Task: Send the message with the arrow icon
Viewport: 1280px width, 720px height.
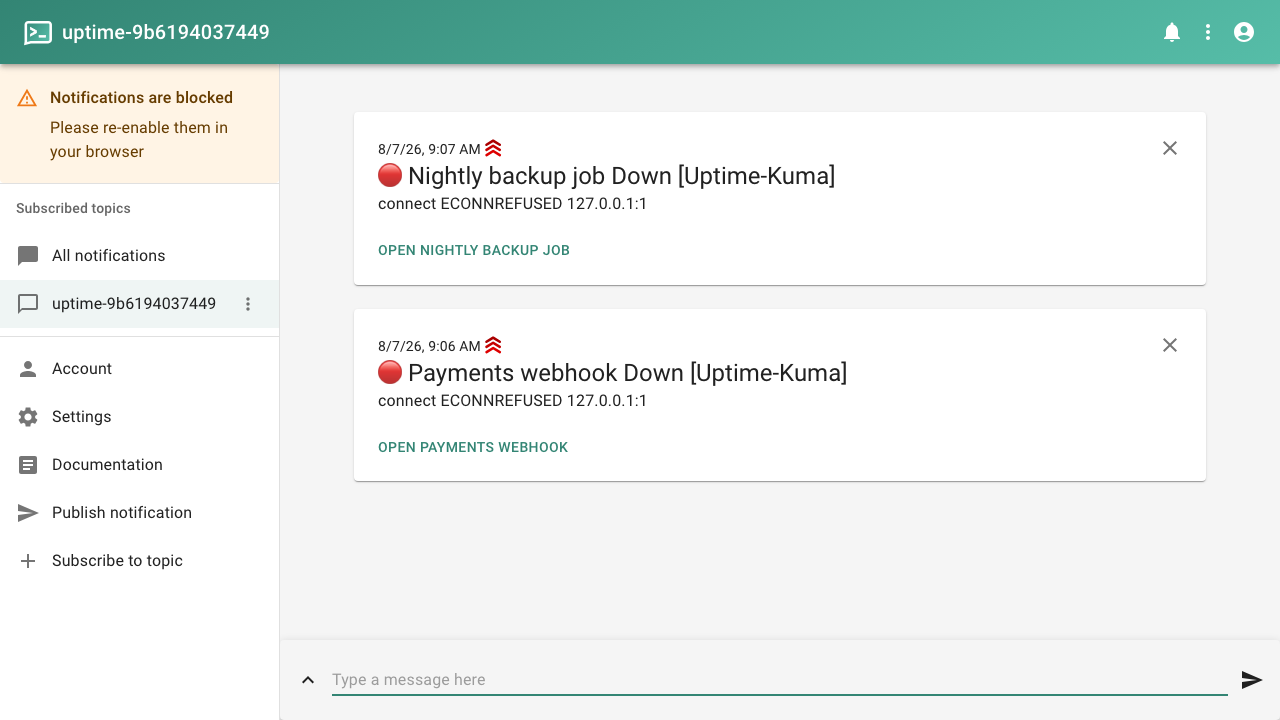Action: [1252, 680]
